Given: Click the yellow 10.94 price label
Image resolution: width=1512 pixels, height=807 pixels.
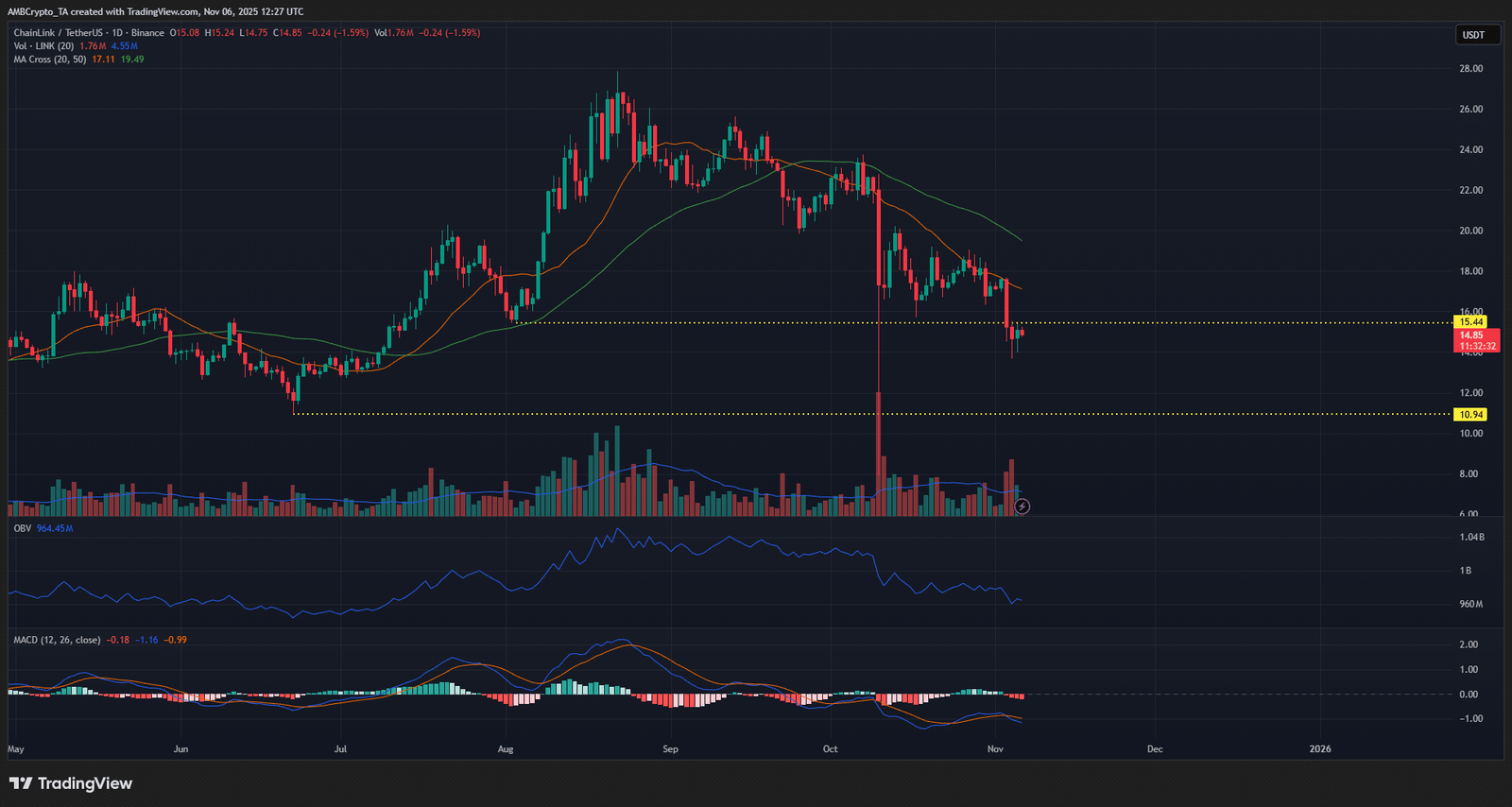Looking at the screenshot, I should (x=1471, y=414).
